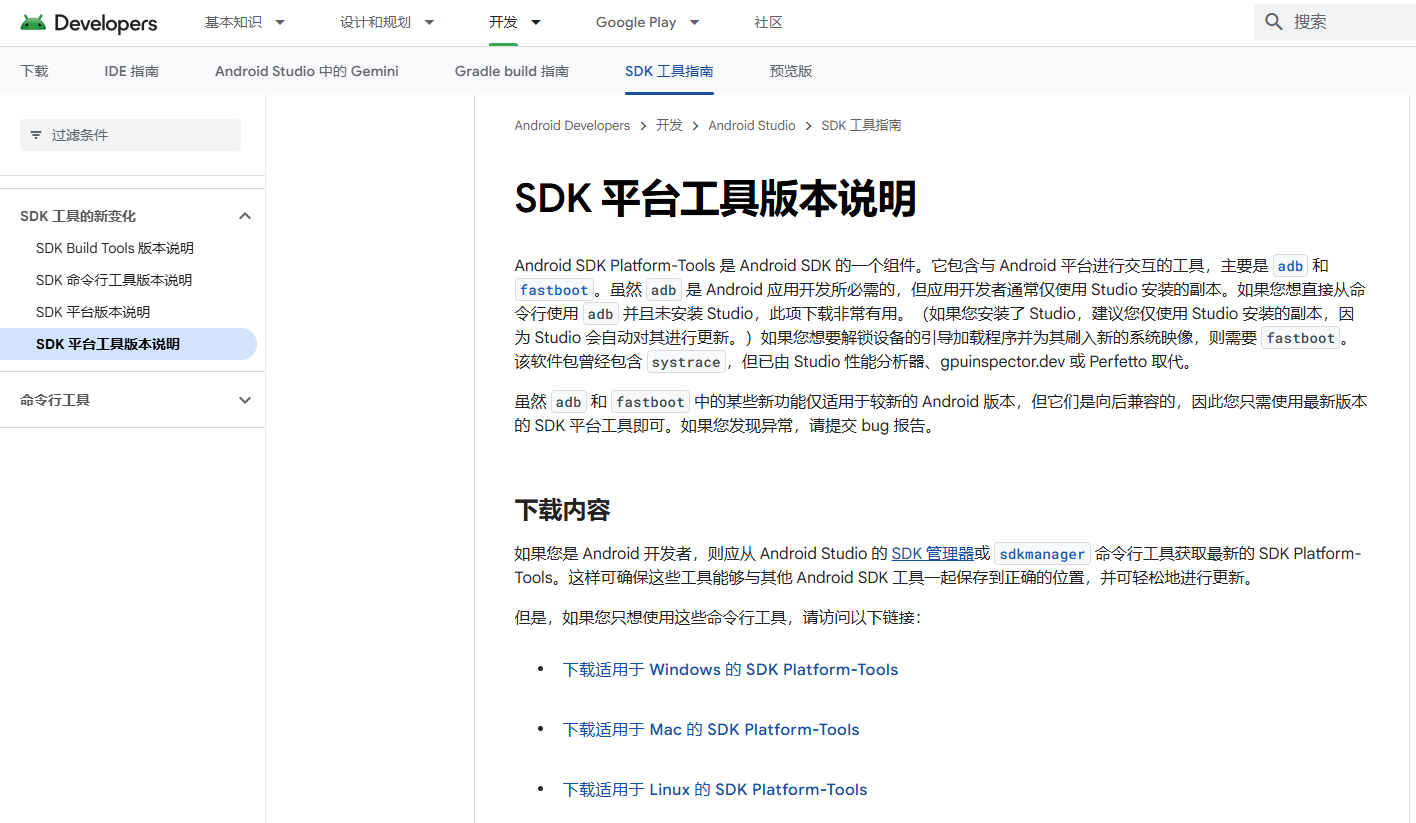Expand the 命令行工具 sidebar section
1416x823 pixels.
pos(245,400)
